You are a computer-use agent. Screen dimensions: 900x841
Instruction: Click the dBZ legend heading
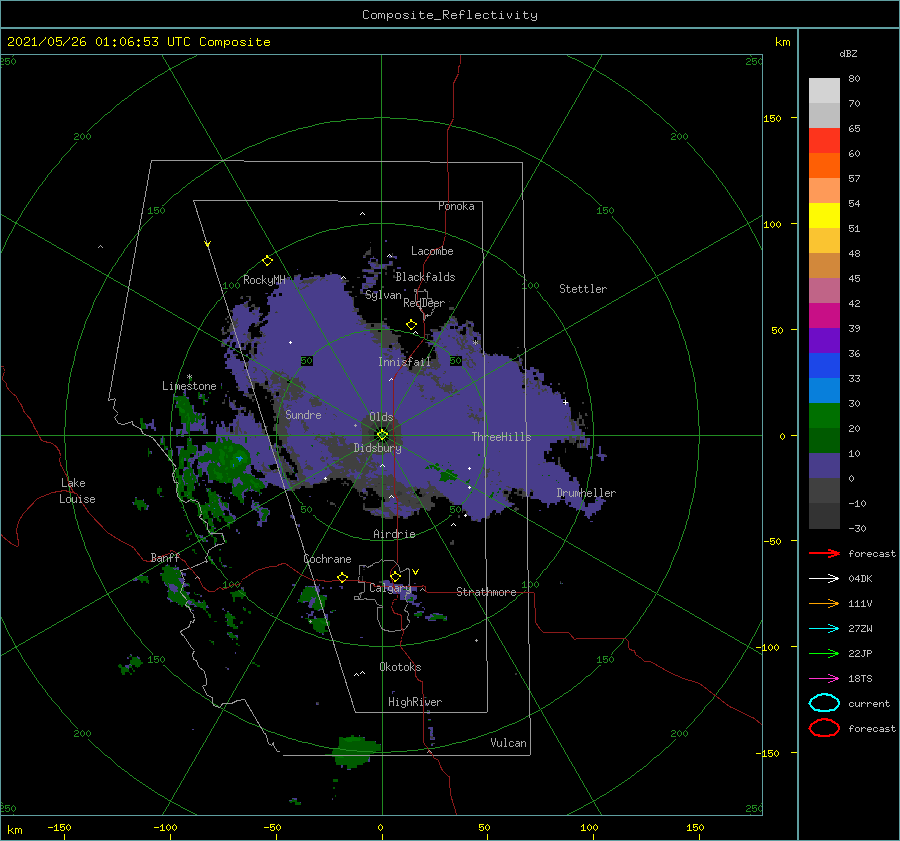pos(848,53)
